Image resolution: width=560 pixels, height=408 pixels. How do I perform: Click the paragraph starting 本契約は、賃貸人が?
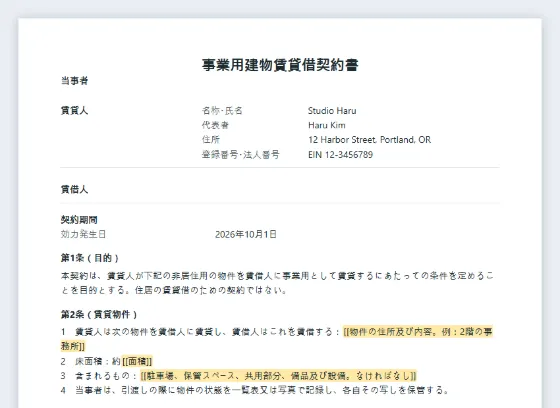(x=277, y=283)
